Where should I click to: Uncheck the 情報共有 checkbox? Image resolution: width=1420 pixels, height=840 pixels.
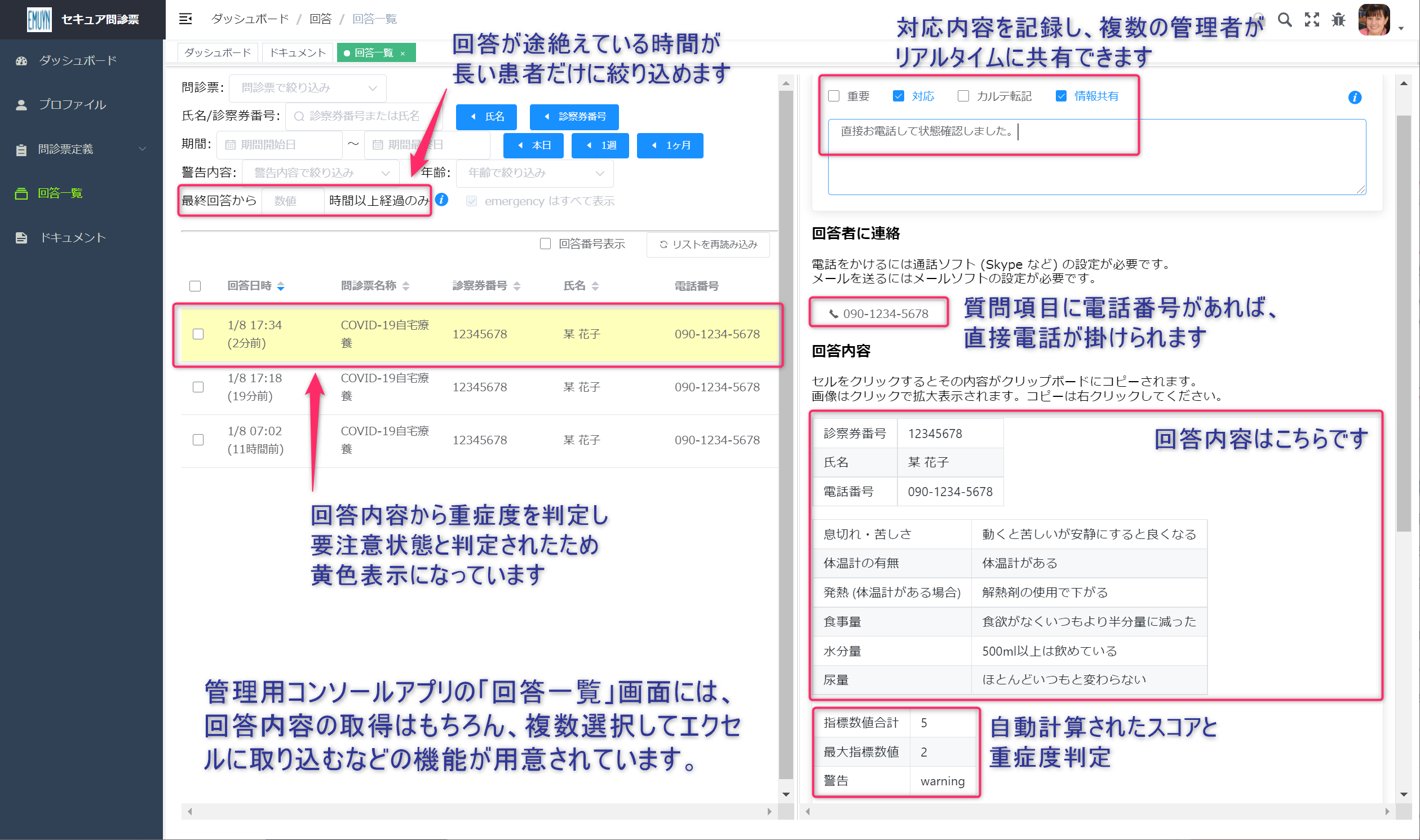(x=1060, y=96)
